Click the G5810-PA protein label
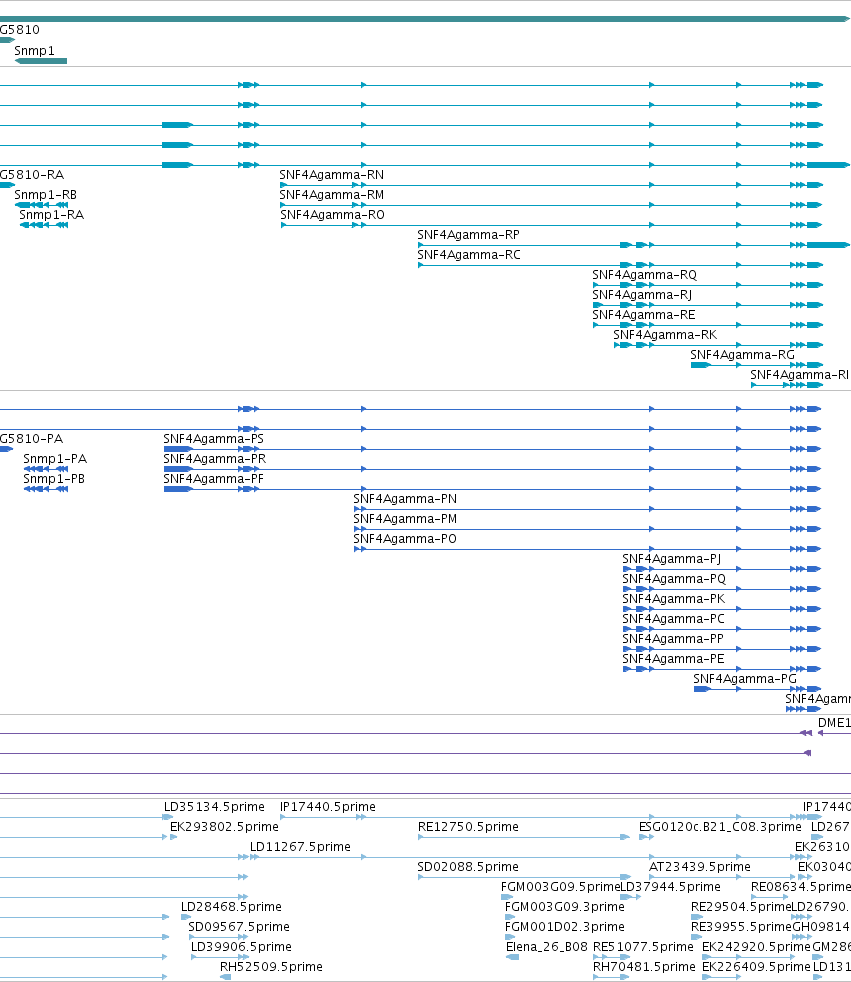Viewport: 851px width, 982px height. [31, 439]
